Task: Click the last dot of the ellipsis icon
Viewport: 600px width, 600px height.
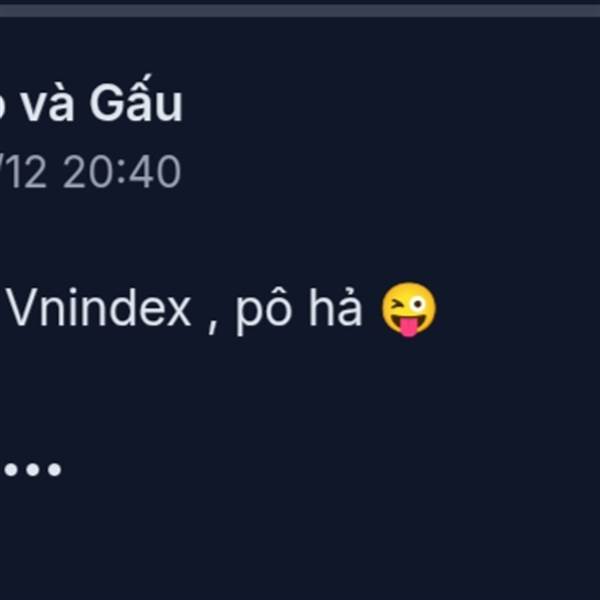Action: coord(54,470)
